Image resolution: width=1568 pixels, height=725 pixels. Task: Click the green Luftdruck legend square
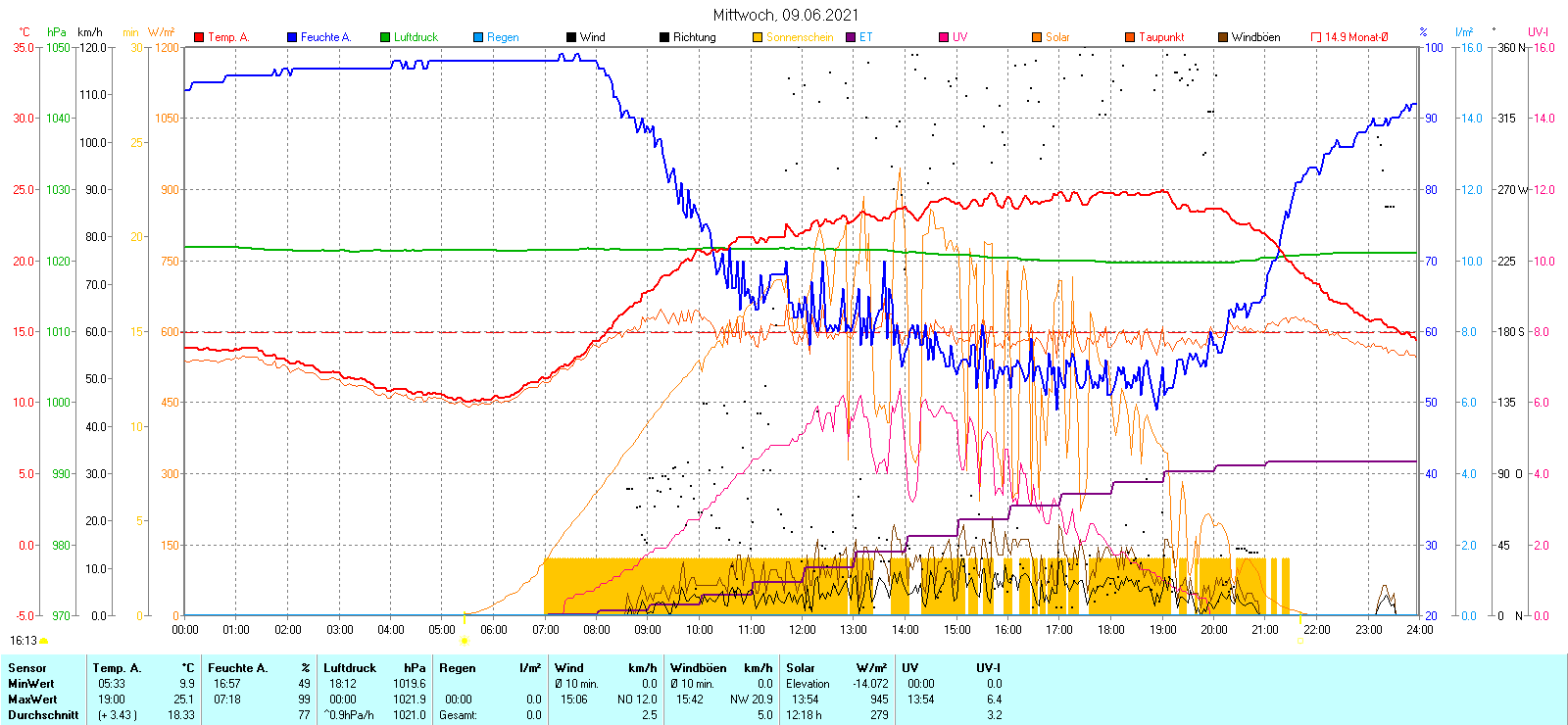(x=385, y=37)
